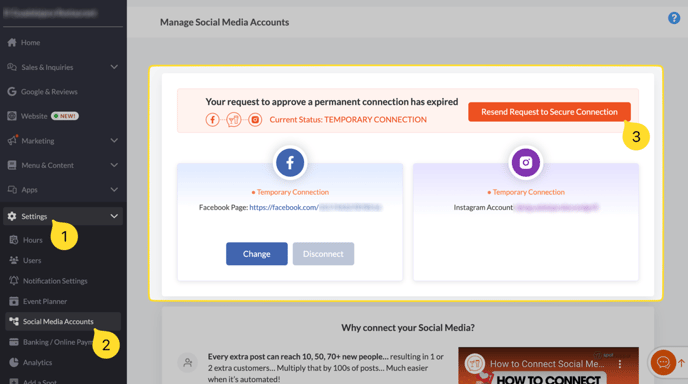Click the Hours clock icon
Screen dimensions: 688x384
(14, 240)
